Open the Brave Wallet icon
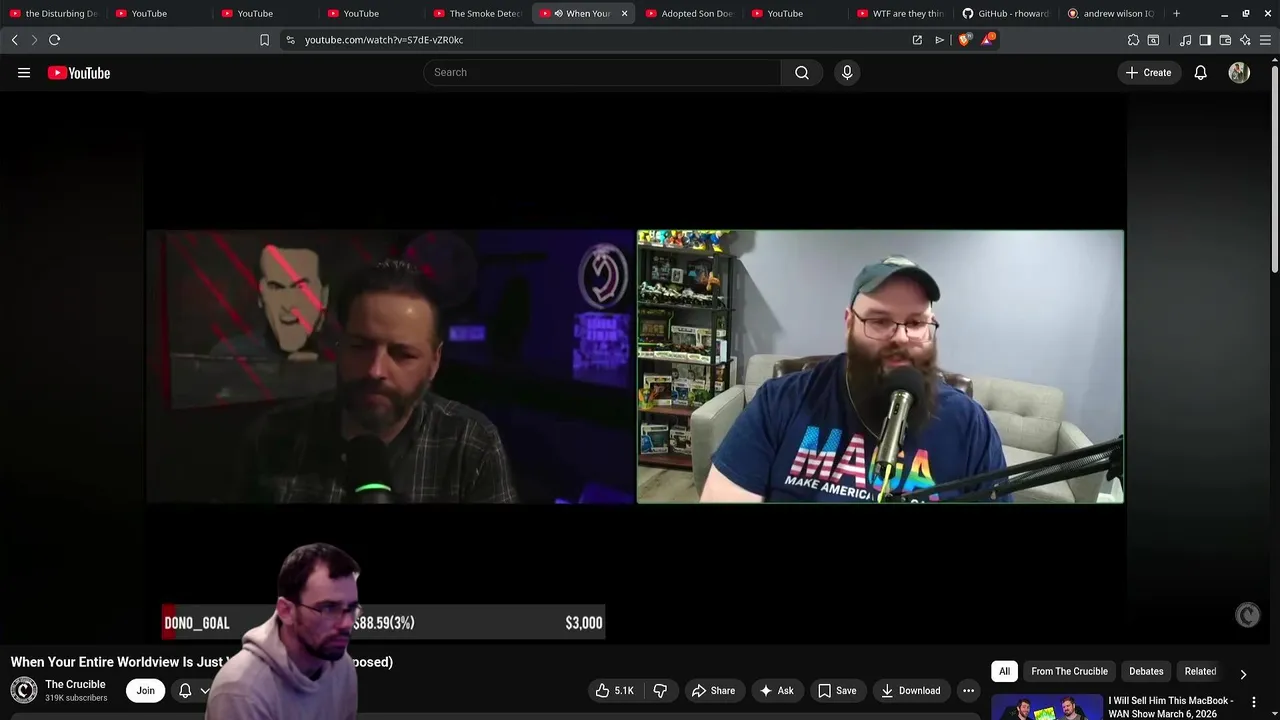The height and width of the screenshot is (720, 1280). (x=1225, y=40)
